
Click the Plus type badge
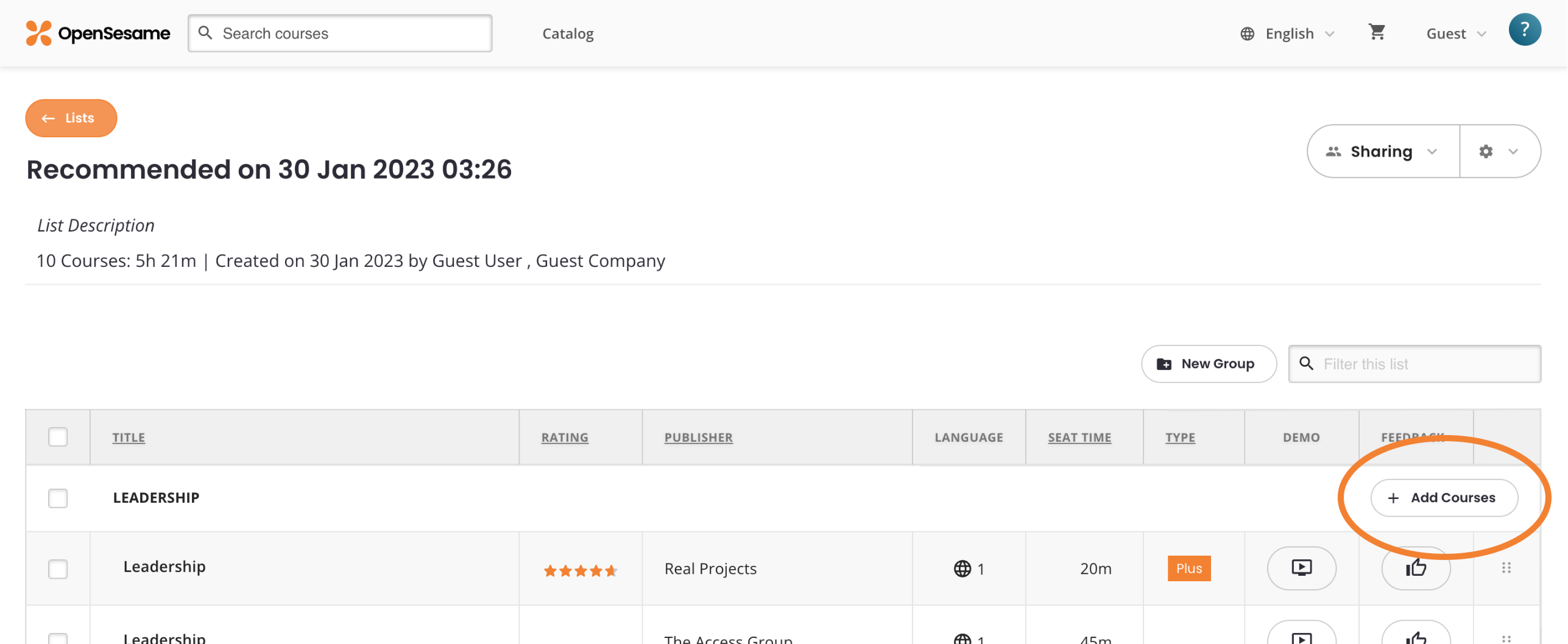point(1188,568)
